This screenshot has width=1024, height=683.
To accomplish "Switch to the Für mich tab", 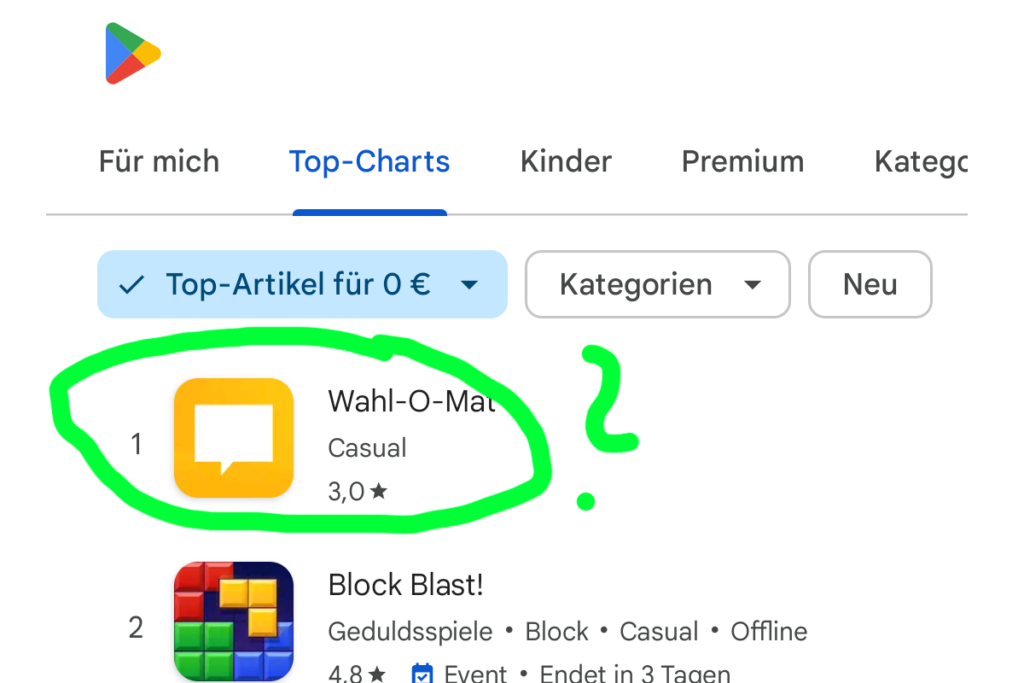I will pyautogui.click(x=159, y=161).
